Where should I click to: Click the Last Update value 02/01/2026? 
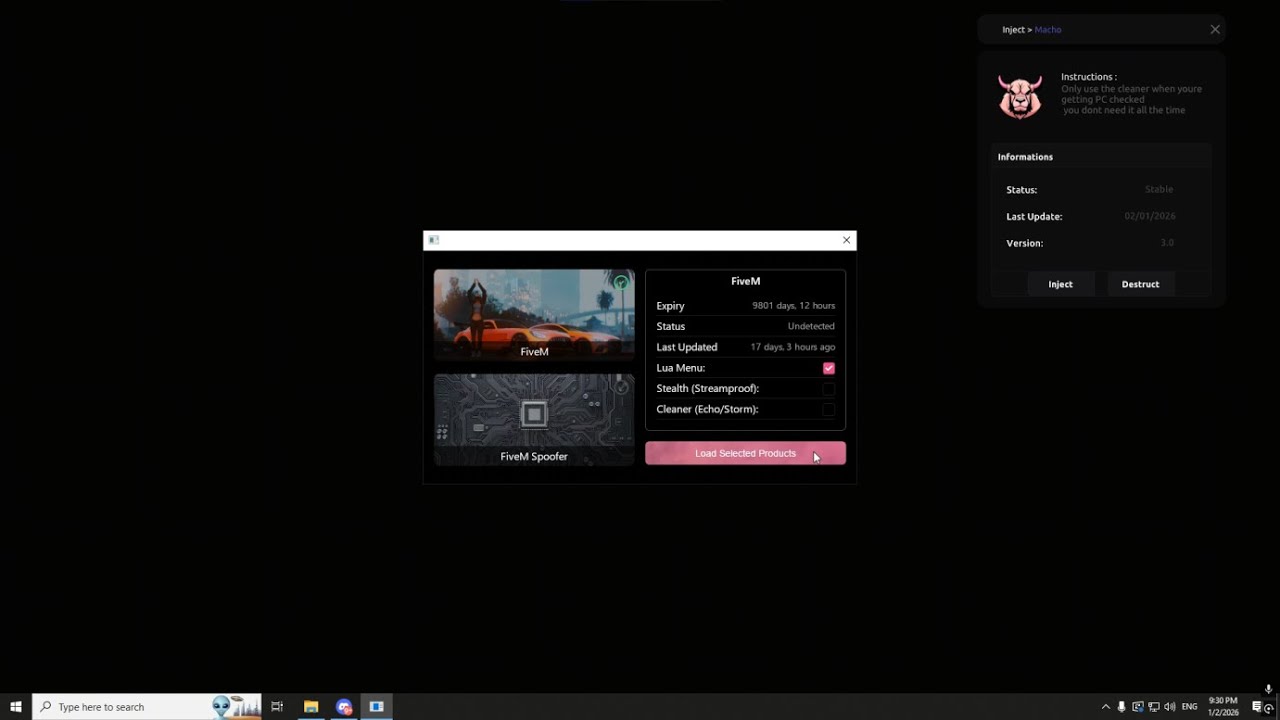click(1149, 216)
